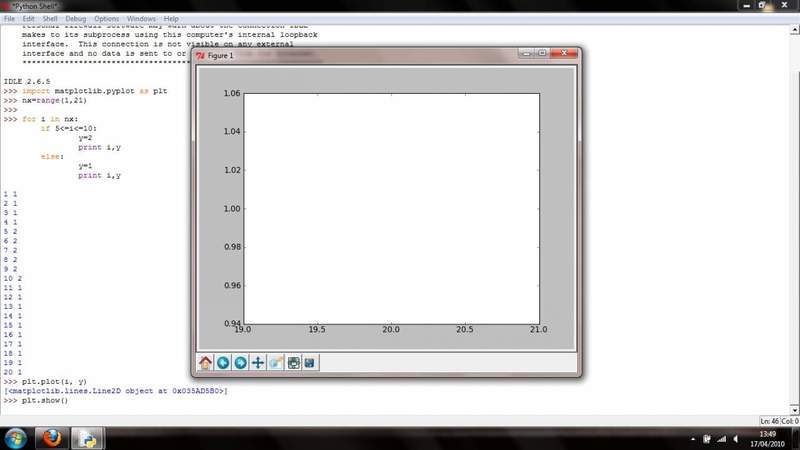
Task: Click the Python taskbar icon
Action: point(87,438)
